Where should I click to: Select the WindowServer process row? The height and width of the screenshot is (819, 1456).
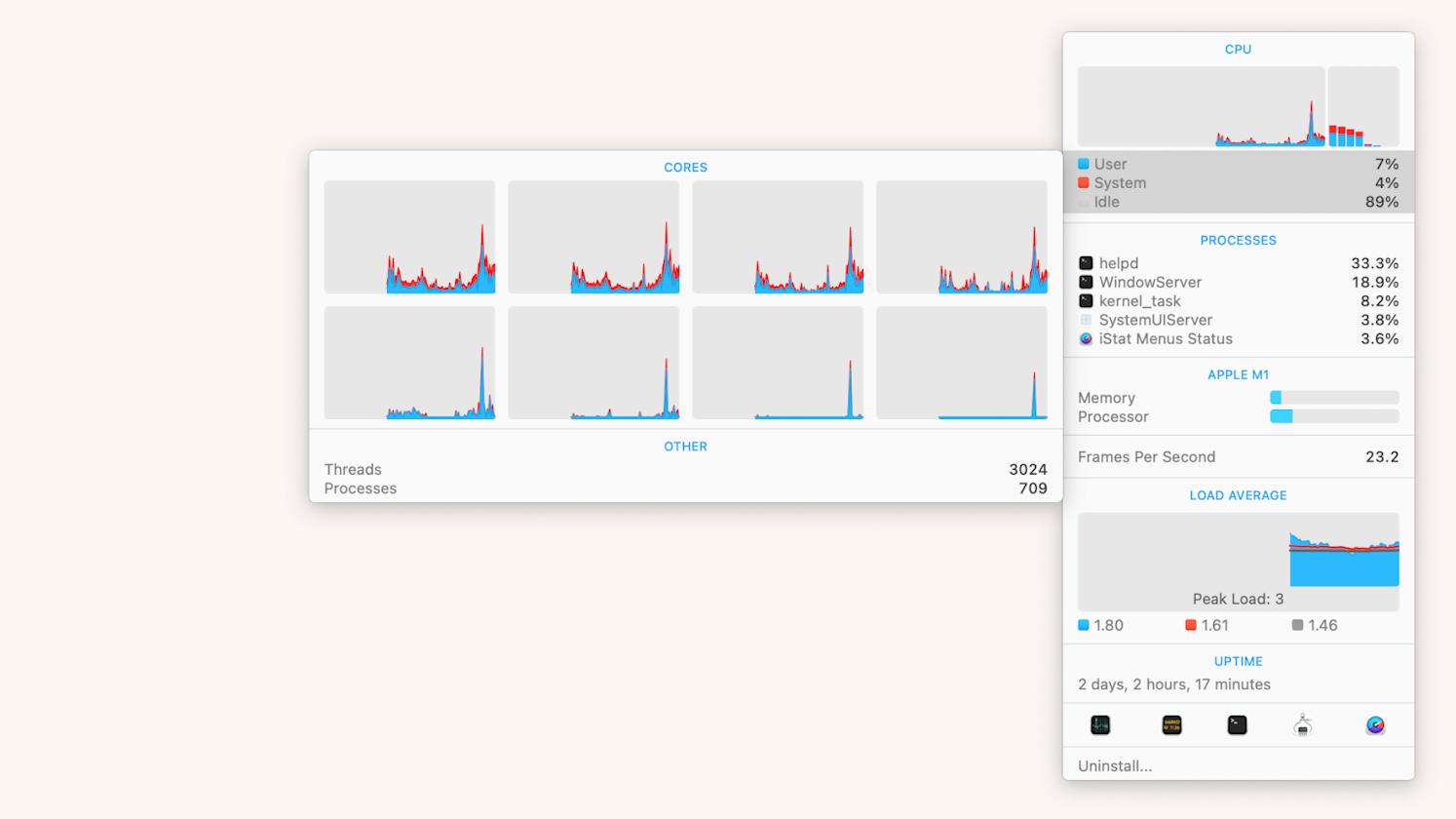[x=1238, y=283]
